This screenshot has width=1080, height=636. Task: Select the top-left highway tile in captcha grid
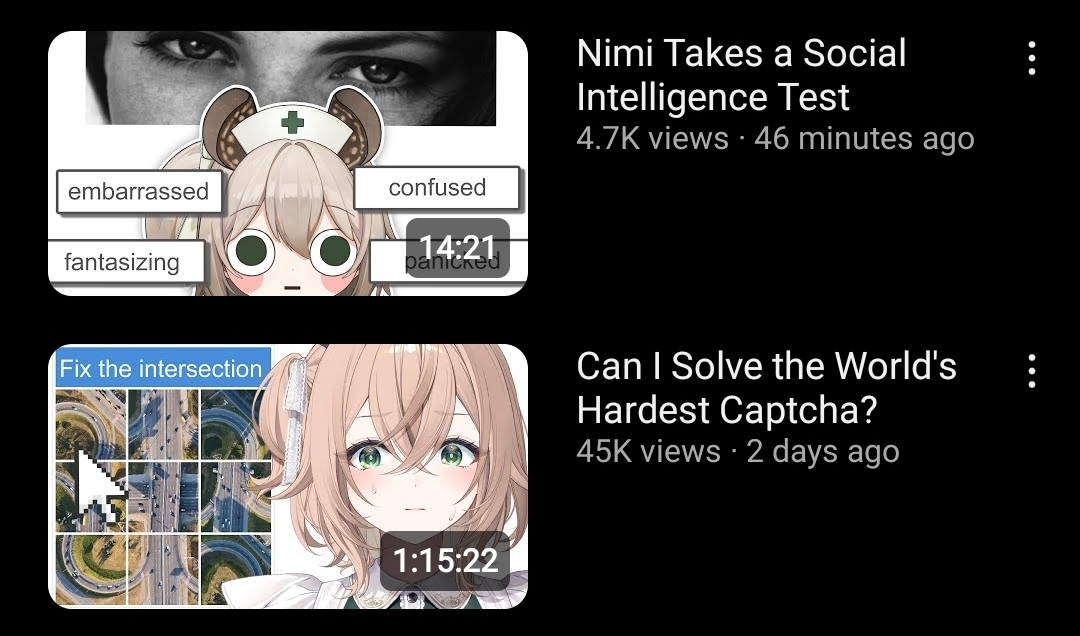point(91,424)
